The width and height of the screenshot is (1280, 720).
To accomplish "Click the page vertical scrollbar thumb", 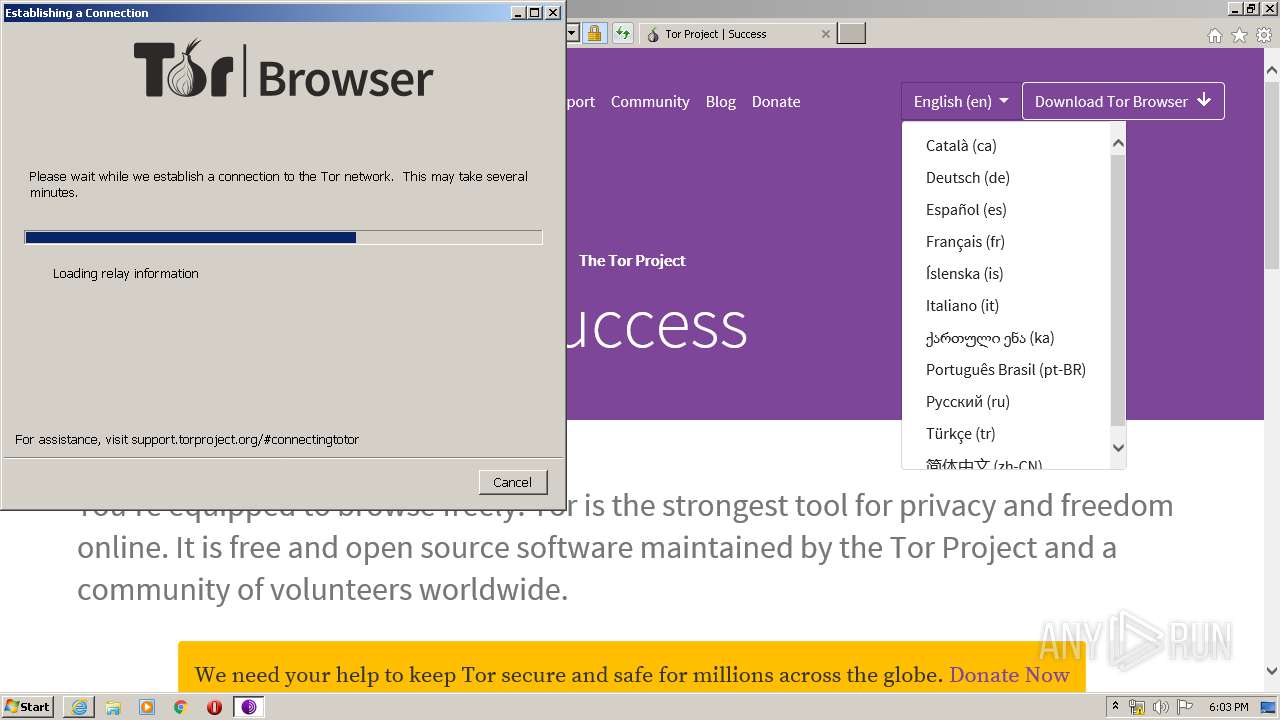I will (1272, 175).
